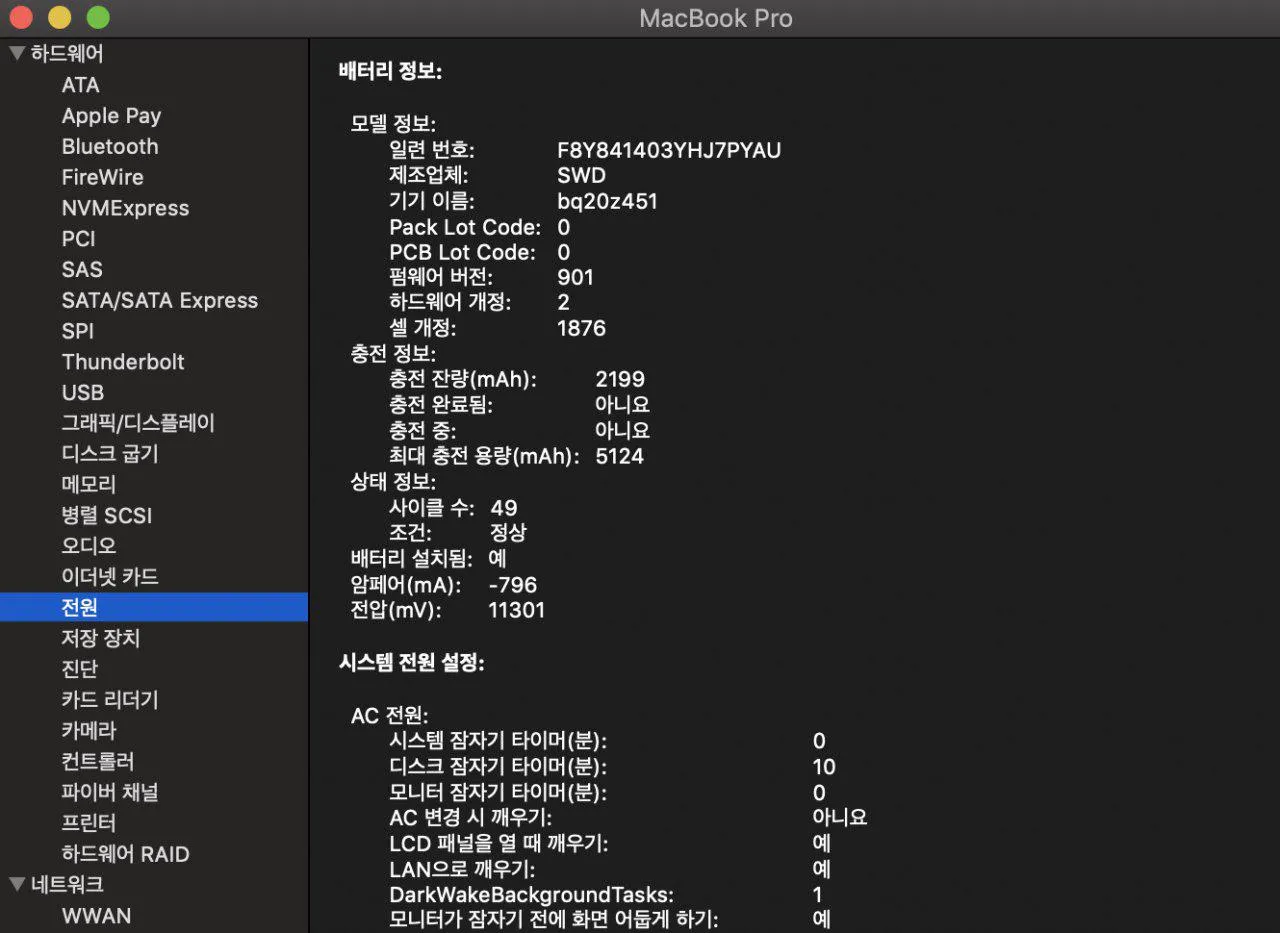Click the amperage value -796
Viewport: 1280px width, 933px height.
click(513, 584)
